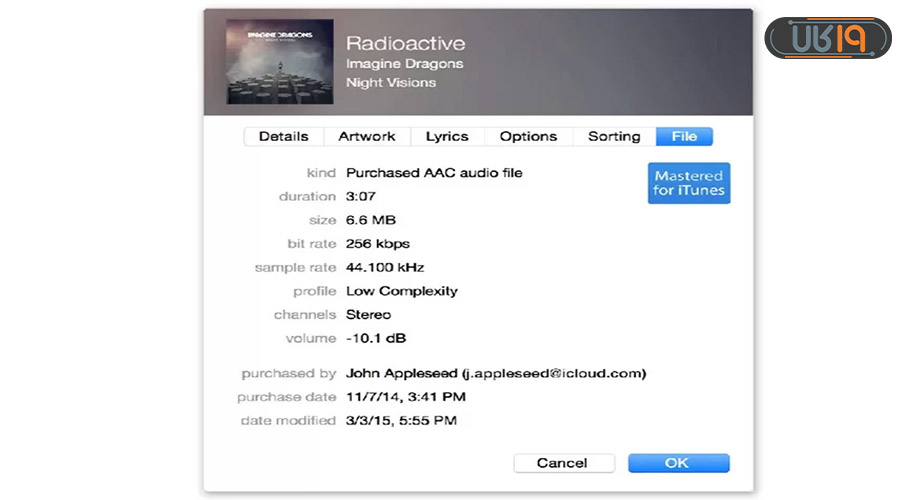Show the Lyrics tab
Screen dimensions: 900x500
tap(446, 136)
